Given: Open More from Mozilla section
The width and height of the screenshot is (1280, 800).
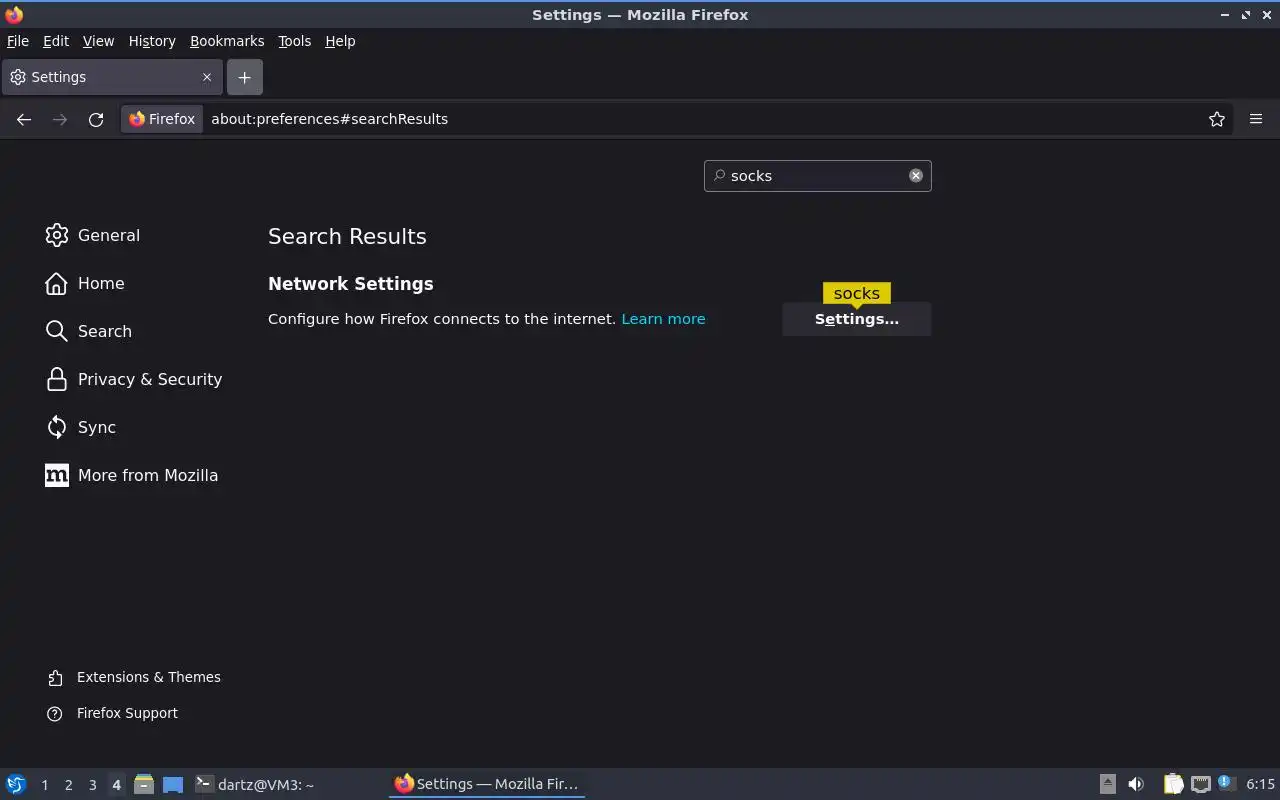Looking at the screenshot, I should (x=132, y=475).
